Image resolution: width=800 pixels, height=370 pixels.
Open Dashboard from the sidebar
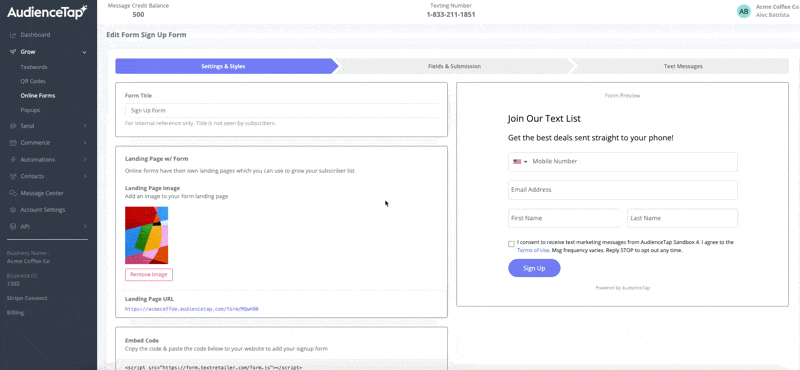(x=35, y=35)
